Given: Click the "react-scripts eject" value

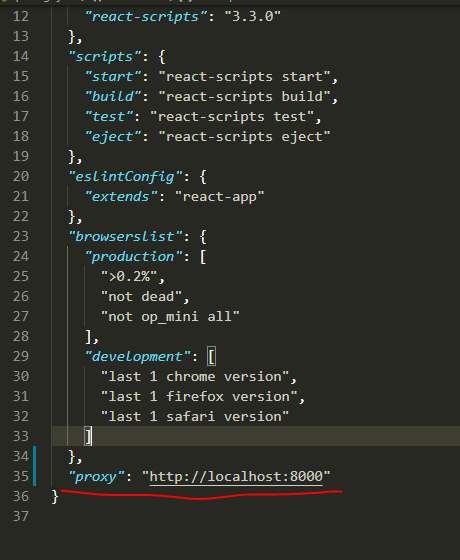Looking at the screenshot, I should 244,137.
